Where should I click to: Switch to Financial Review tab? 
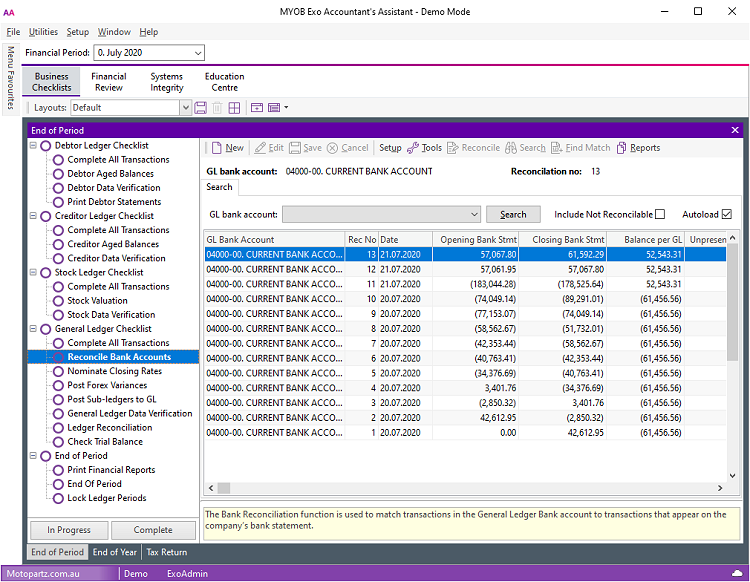tap(109, 82)
